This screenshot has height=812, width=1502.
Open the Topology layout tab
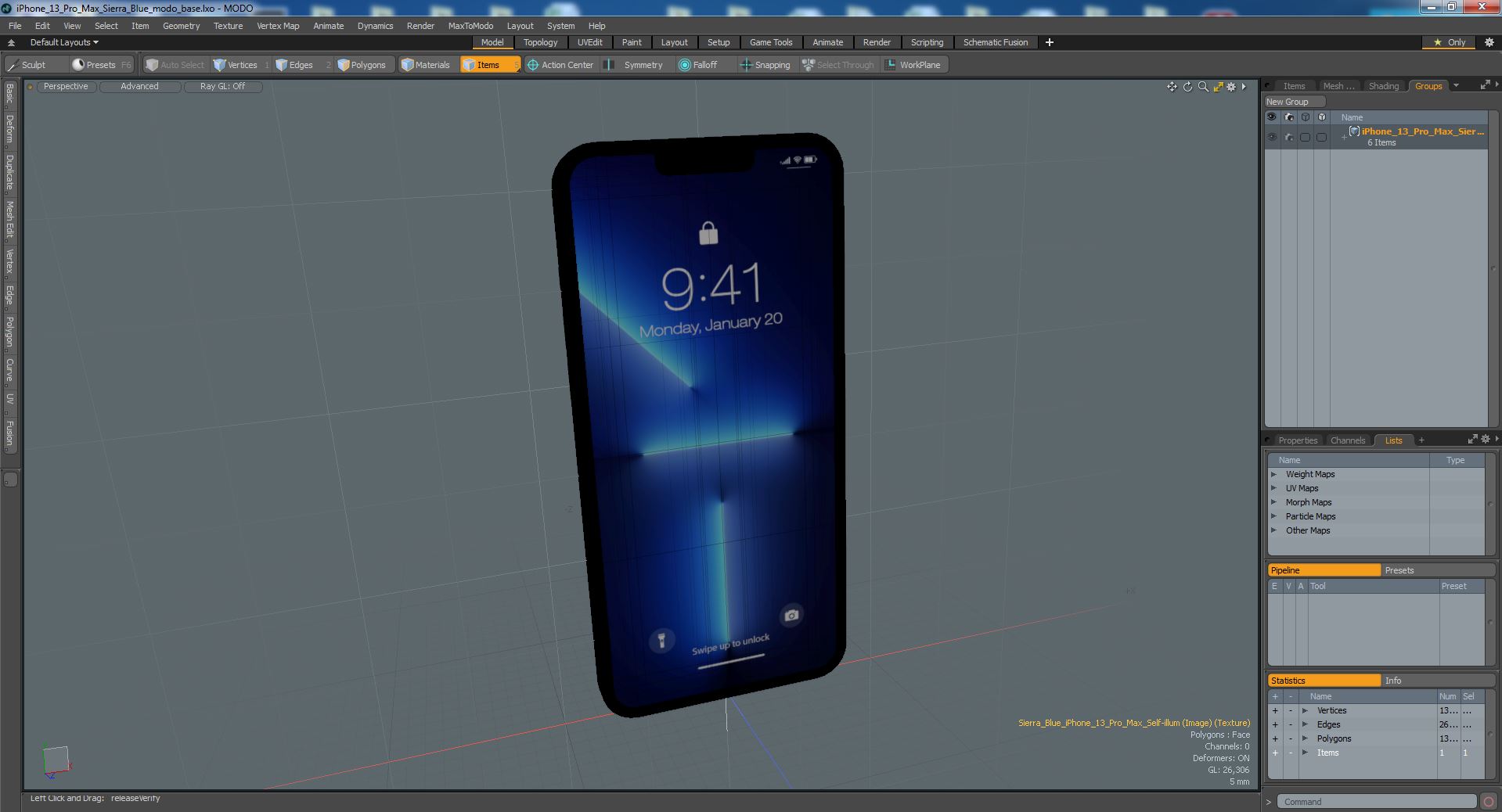click(540, 42)
